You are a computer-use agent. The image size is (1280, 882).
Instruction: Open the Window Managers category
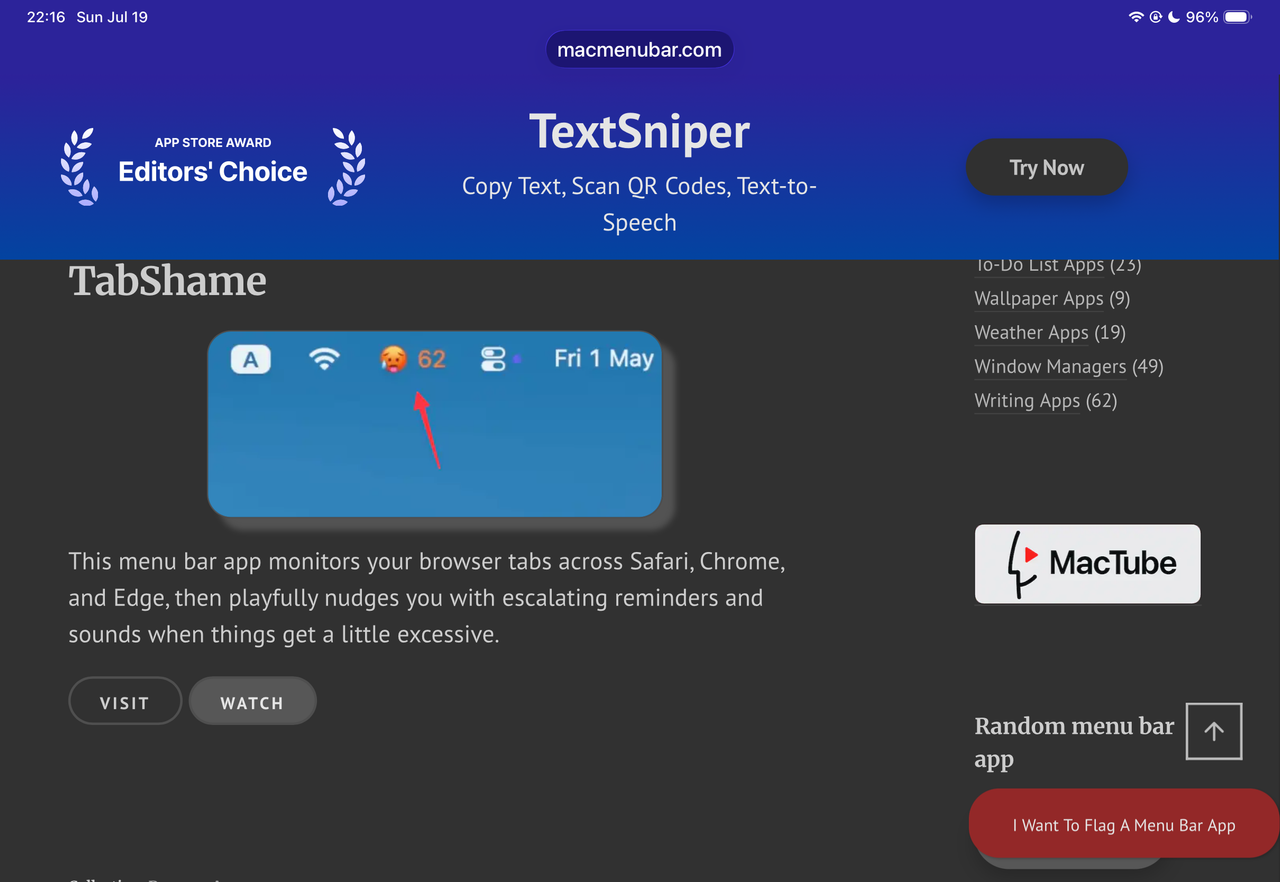(x=1050, y=366)
